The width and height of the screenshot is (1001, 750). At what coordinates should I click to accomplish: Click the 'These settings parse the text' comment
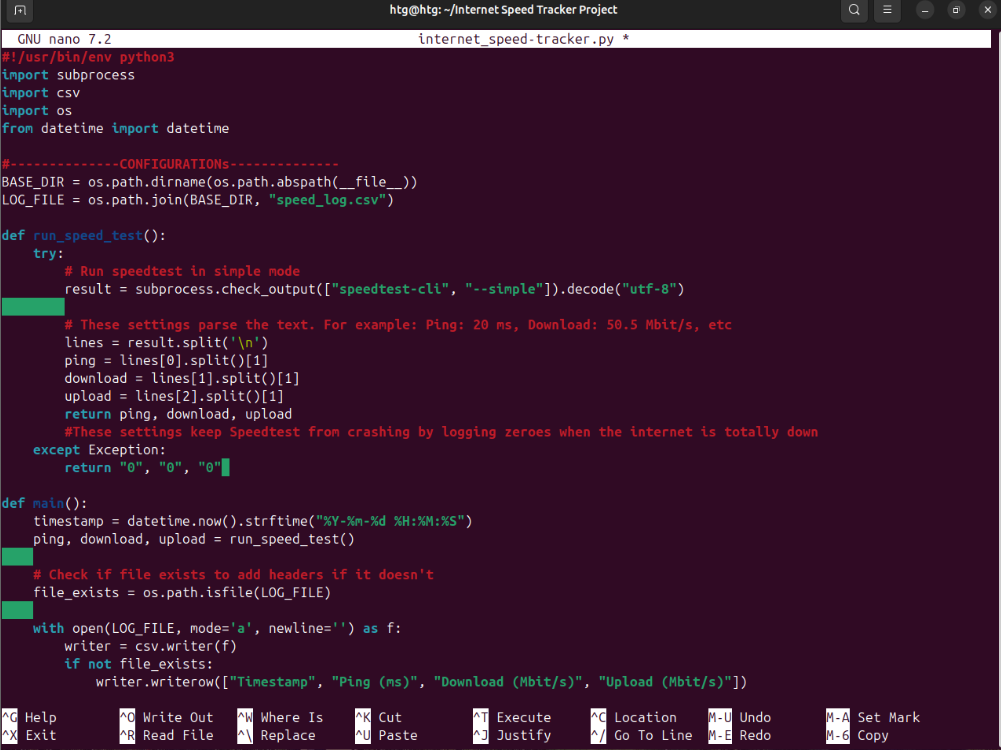(x=398, y=325)
